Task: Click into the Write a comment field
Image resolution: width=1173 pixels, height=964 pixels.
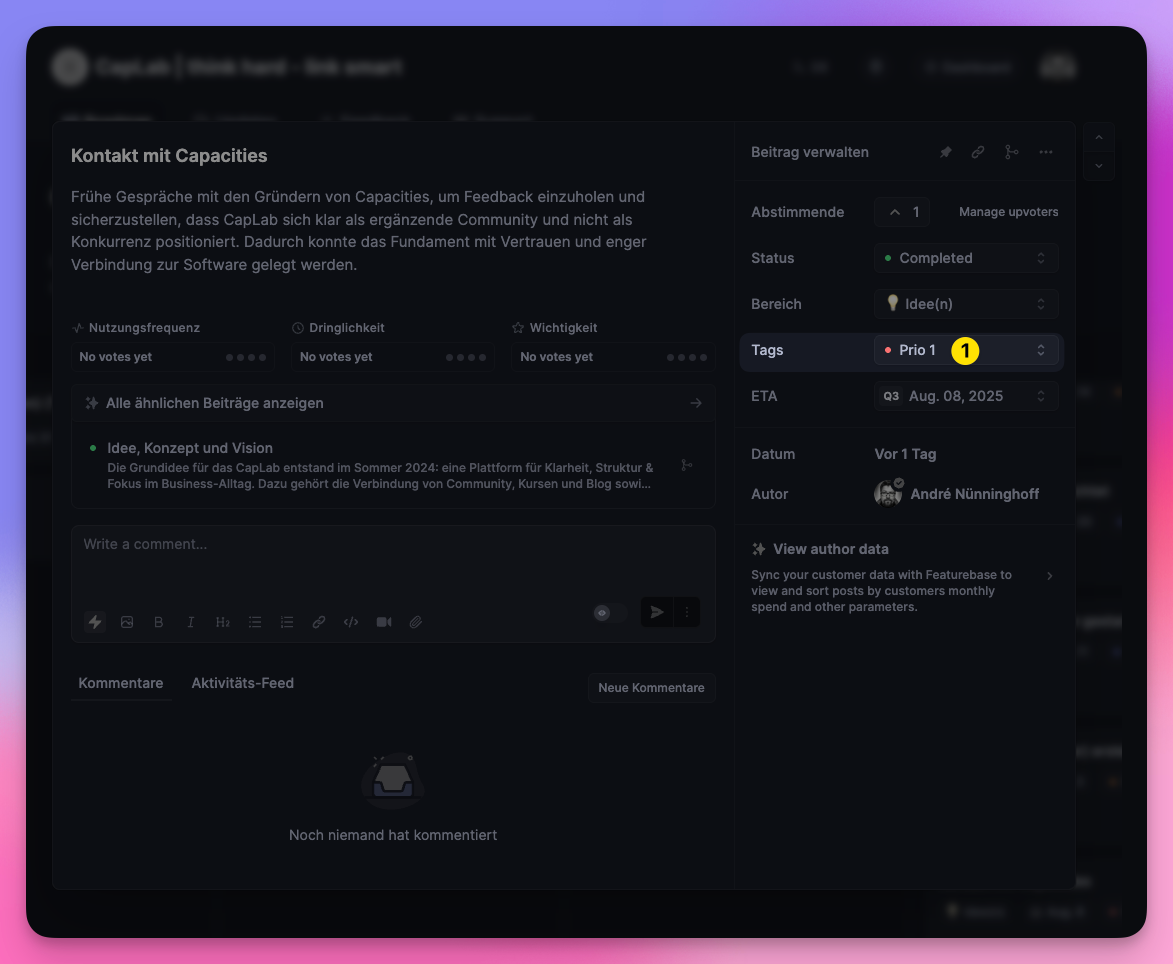Action: point(392,560)
